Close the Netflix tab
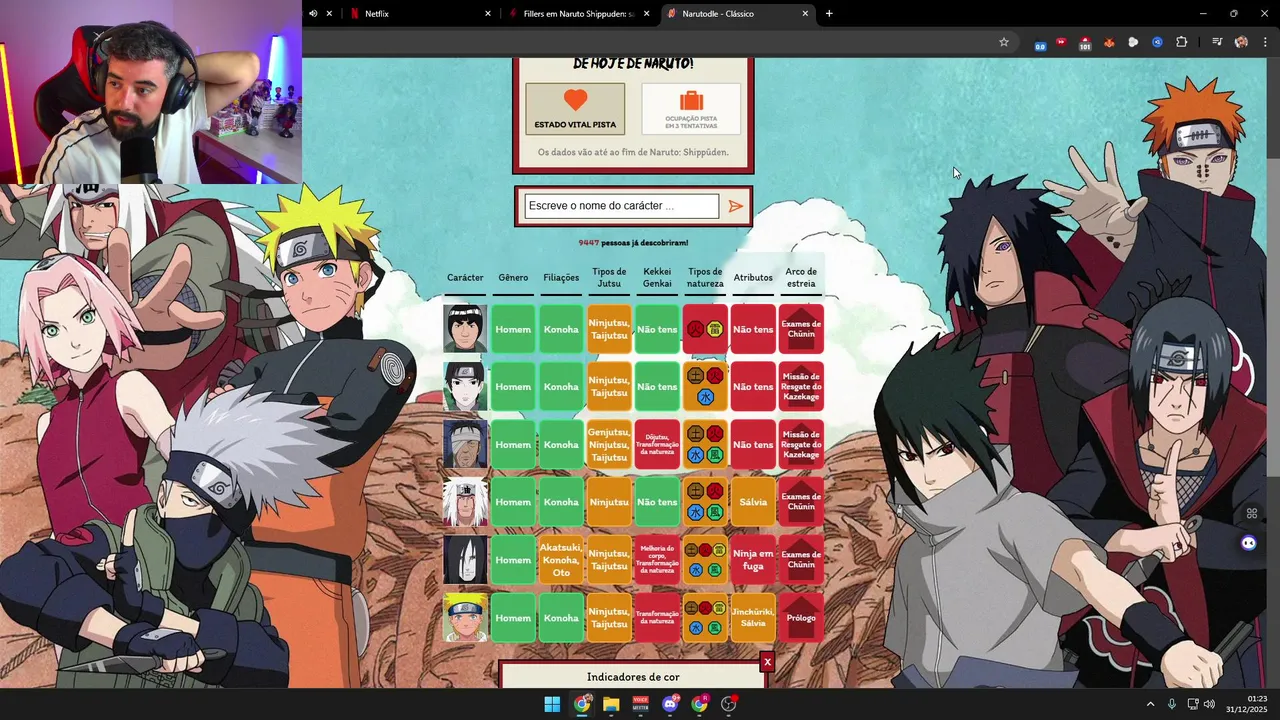Image resolution: width=1280 pixels, height=720 pixels. (x=488, y=14)
